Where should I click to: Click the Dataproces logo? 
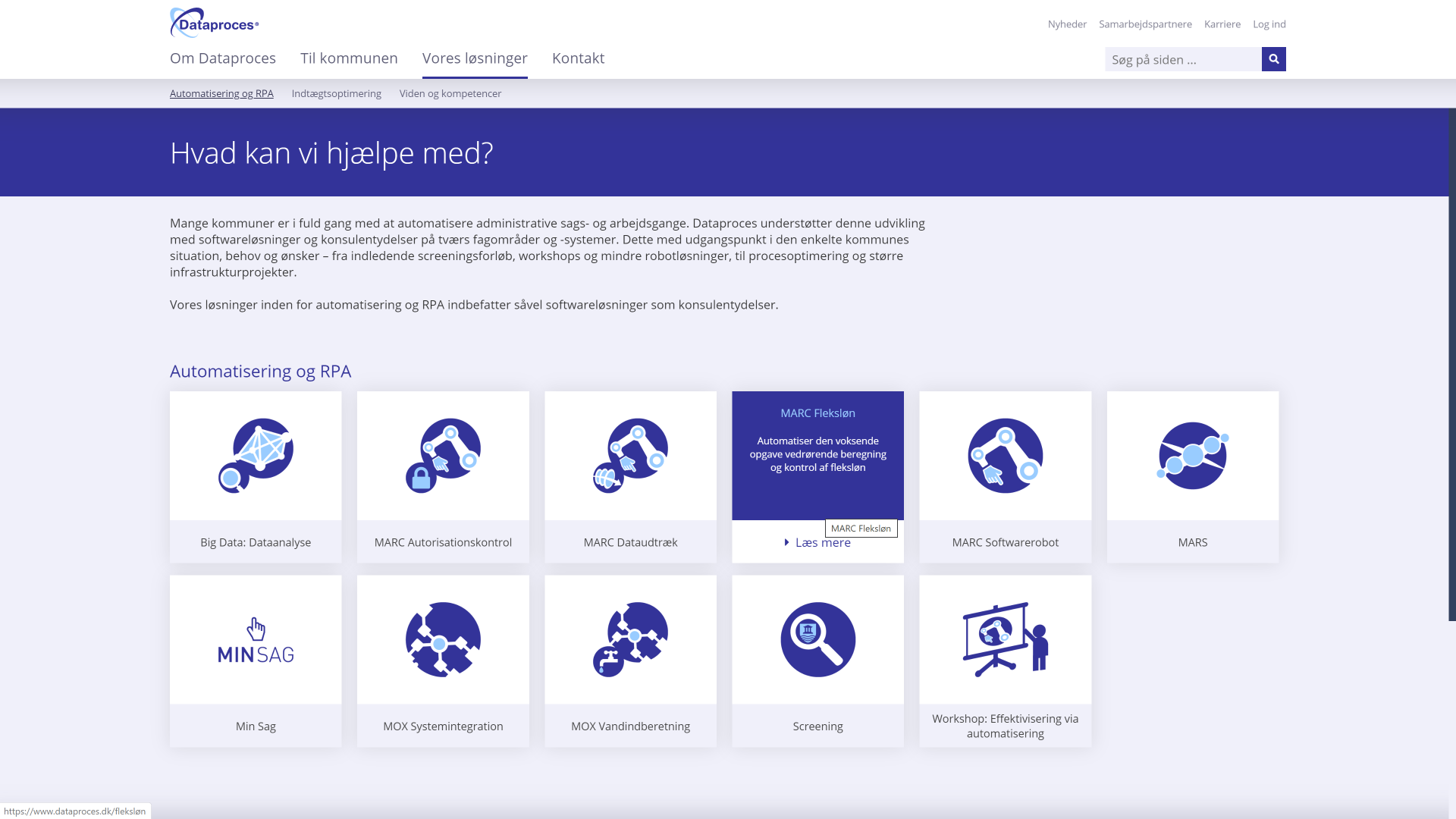(x=215, y=23)
